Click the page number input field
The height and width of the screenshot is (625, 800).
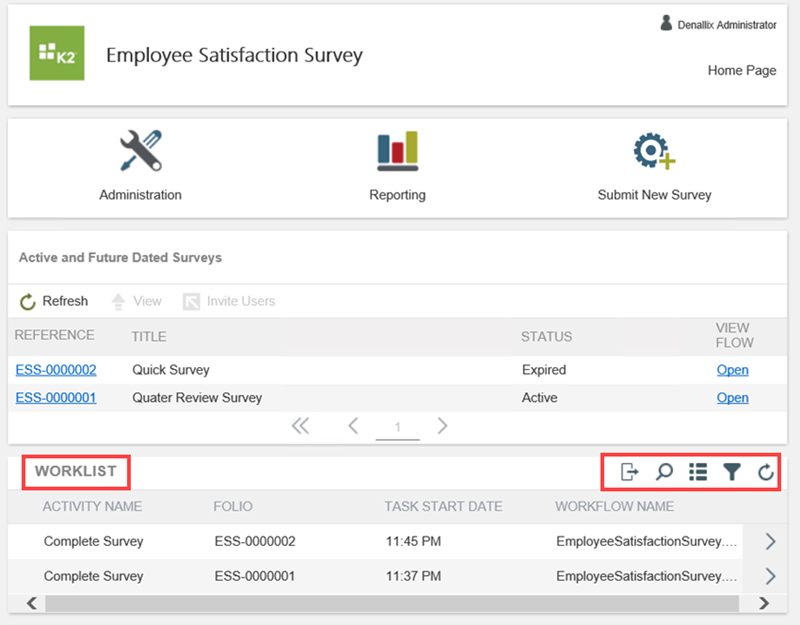pos(397,428)
